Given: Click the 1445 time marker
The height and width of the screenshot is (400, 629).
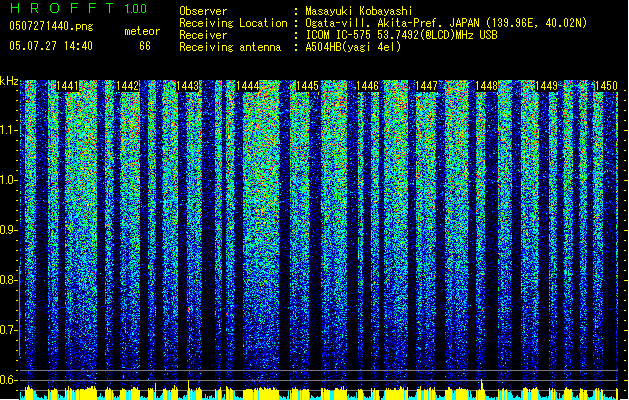Looking at the screenshot, I should (x=307, y=86).
